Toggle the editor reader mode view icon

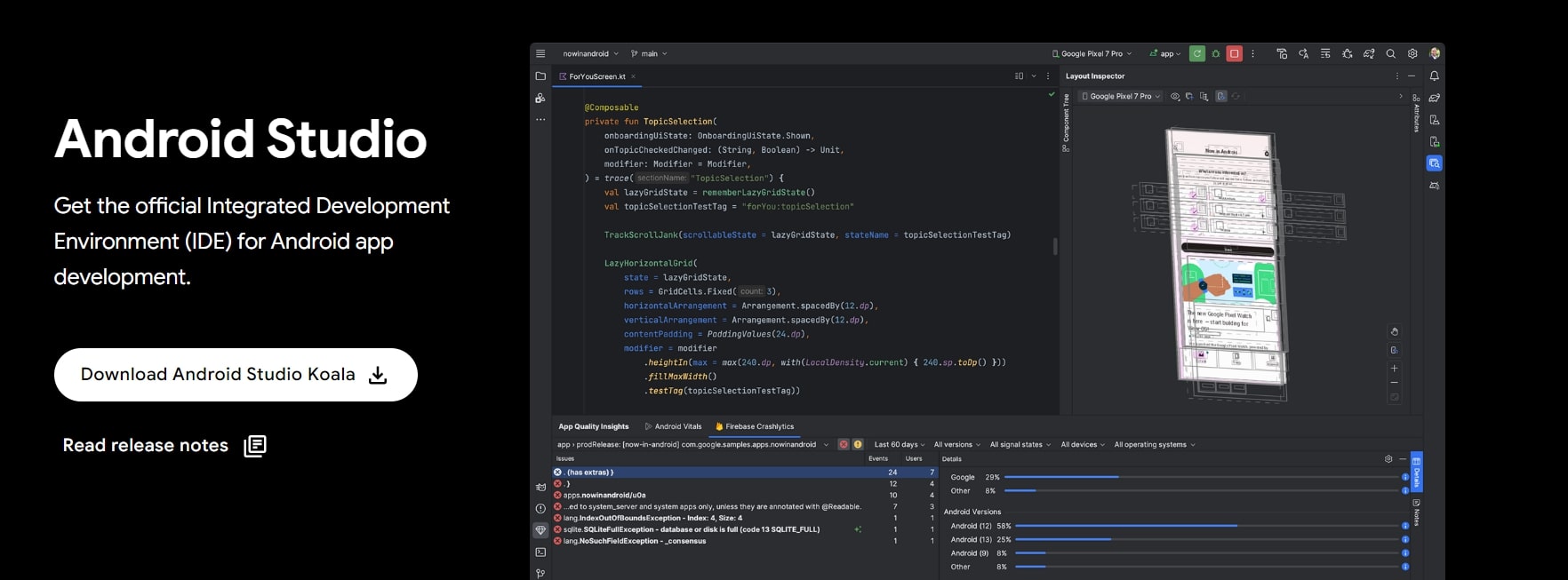pyautogui.click(x=1020, y=76)
